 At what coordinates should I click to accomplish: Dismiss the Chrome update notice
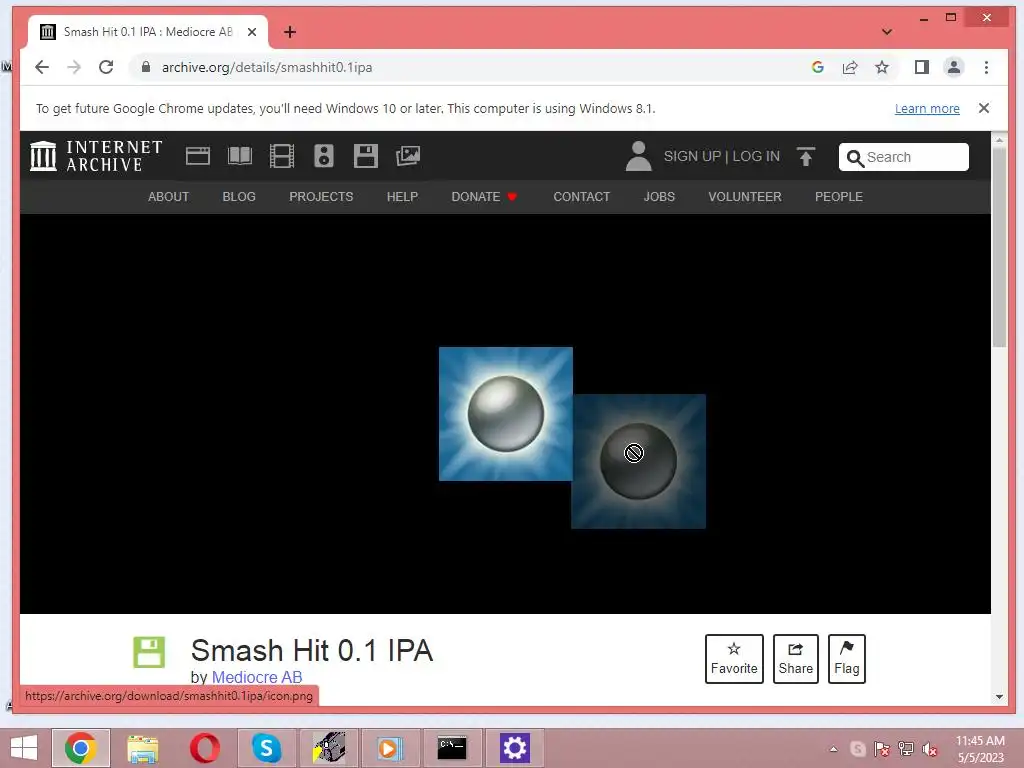(x=984, y=108)
